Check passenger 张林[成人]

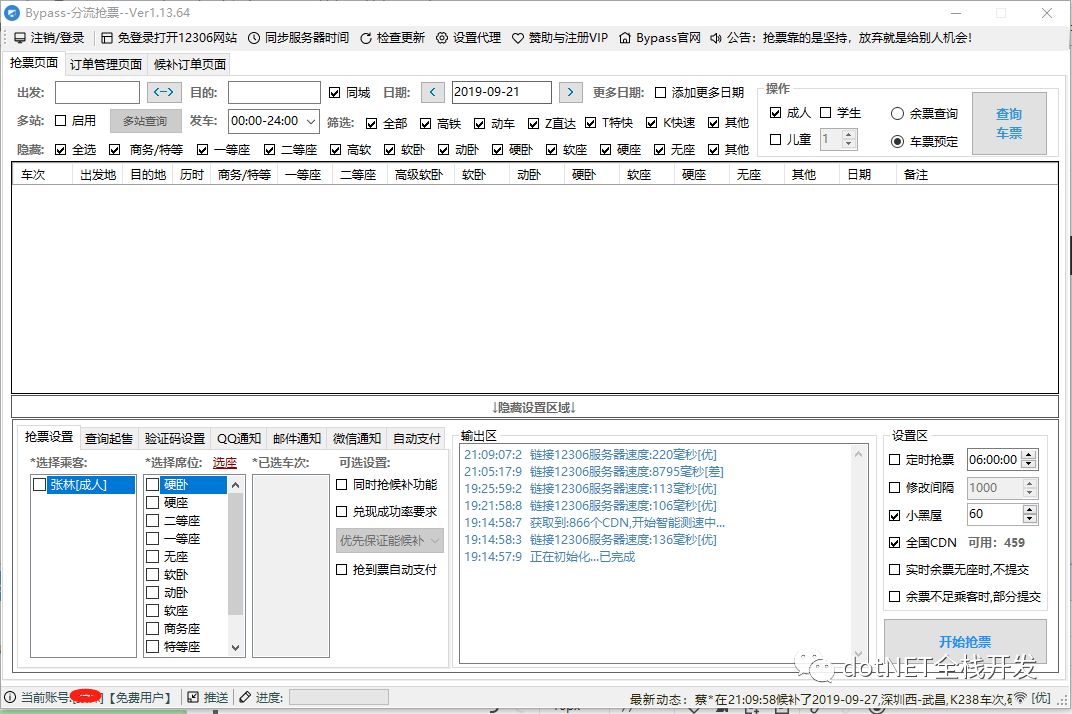tap(40, 484)
